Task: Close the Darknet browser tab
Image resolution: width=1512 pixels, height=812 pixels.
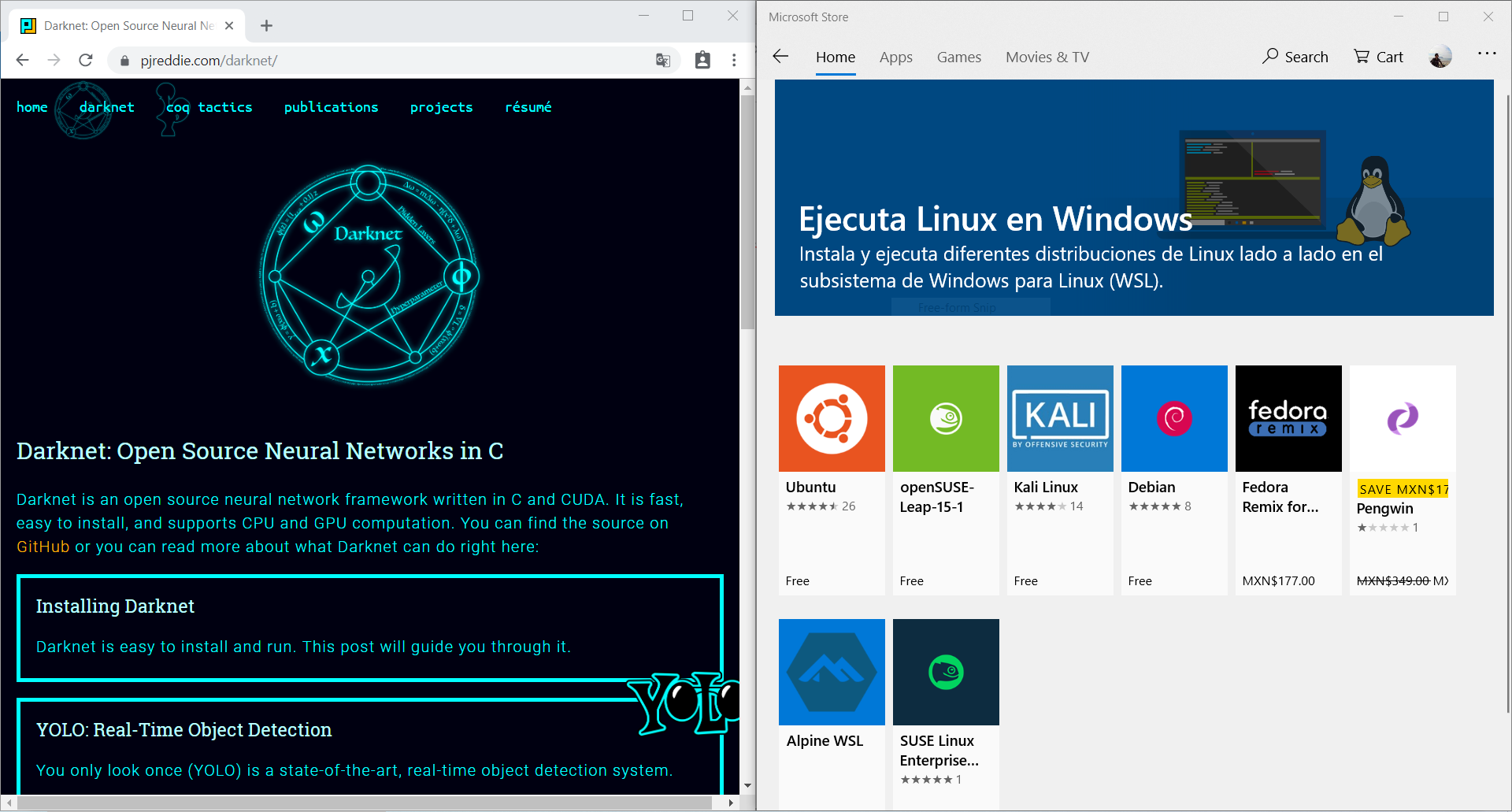Action: point(229,26)
